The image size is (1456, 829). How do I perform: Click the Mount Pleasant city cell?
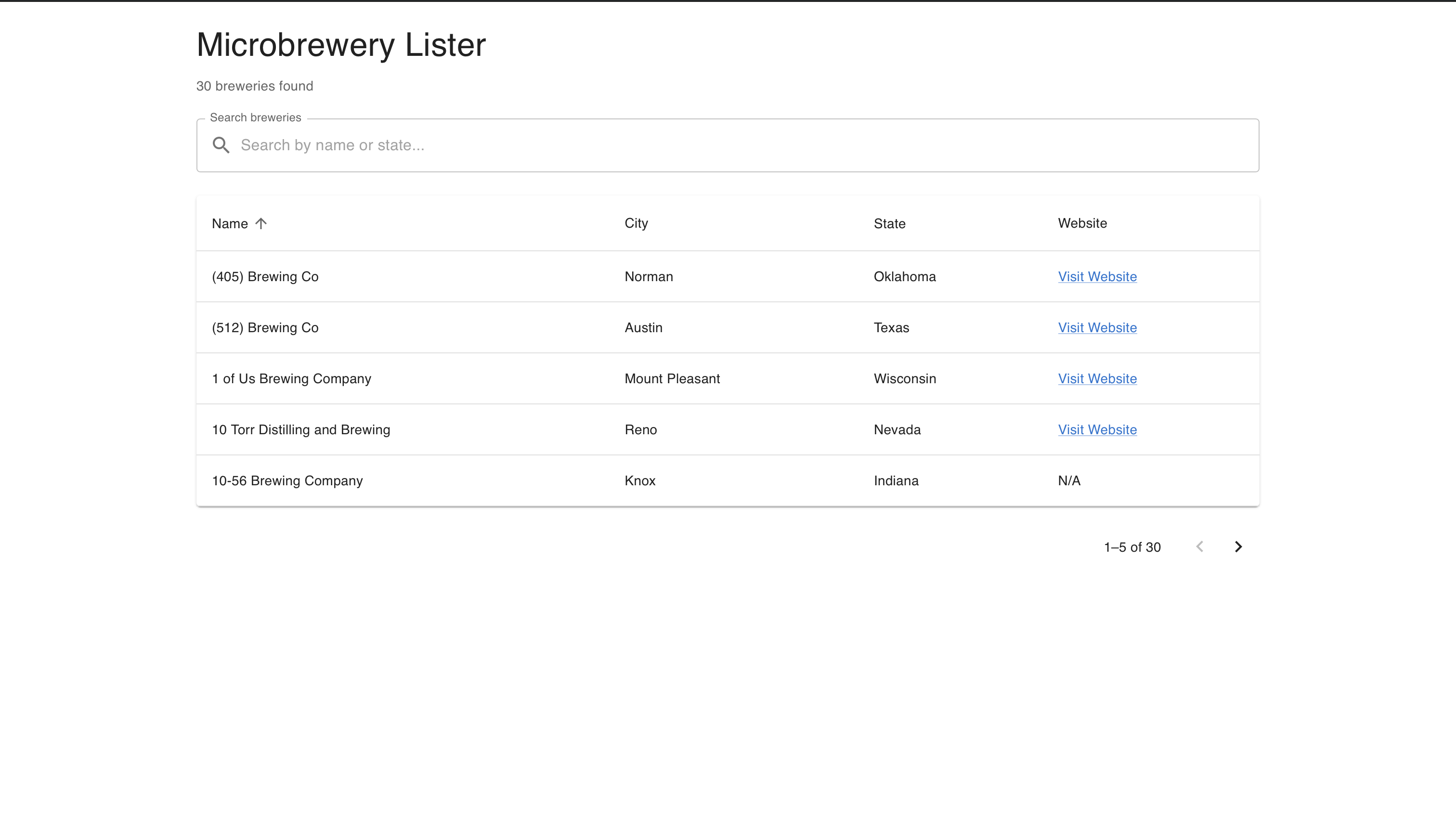(672, 378)
